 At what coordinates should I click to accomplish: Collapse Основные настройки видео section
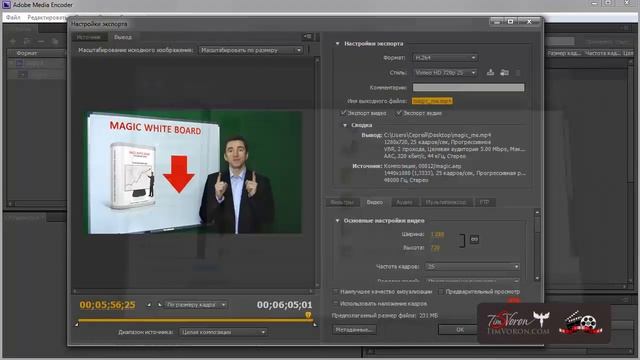click(x=338, y=220)
